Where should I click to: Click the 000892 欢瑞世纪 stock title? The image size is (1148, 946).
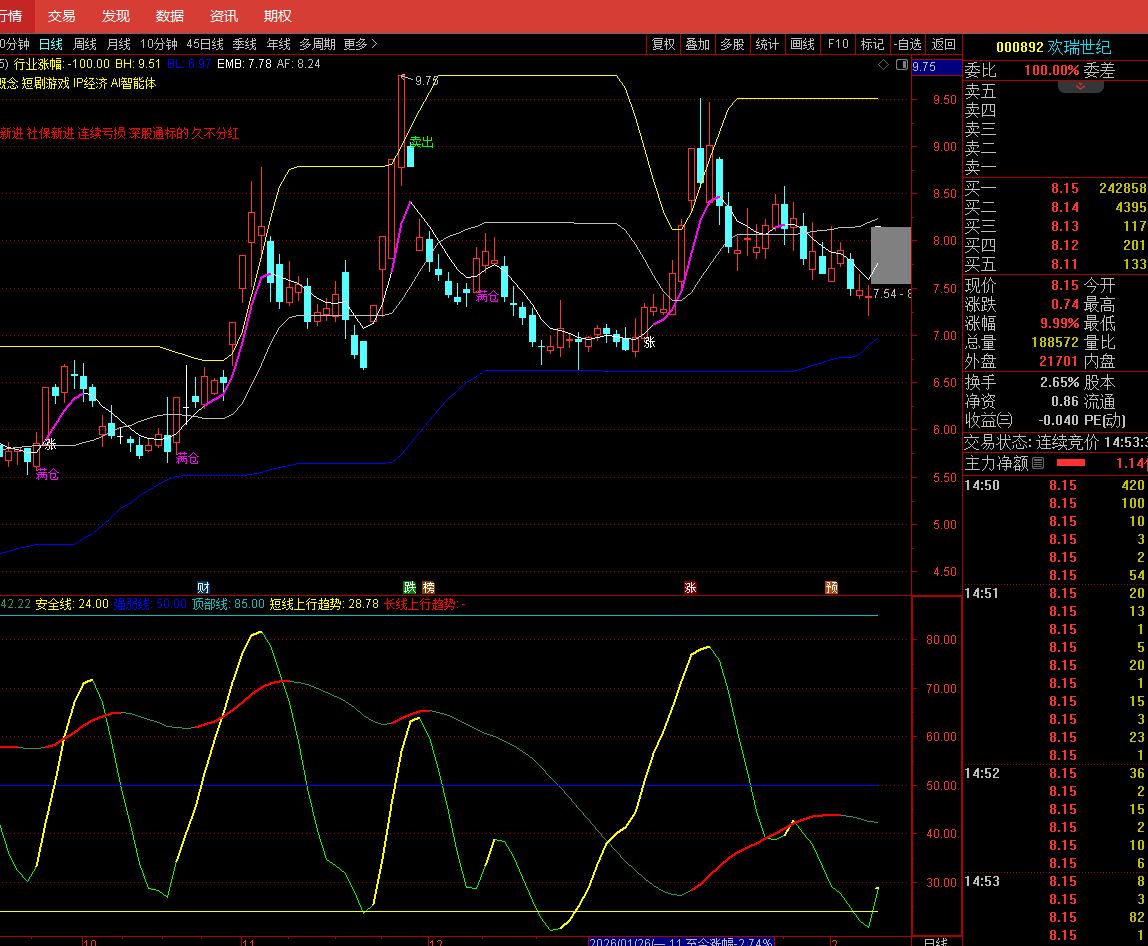(x=1053, y=47)
